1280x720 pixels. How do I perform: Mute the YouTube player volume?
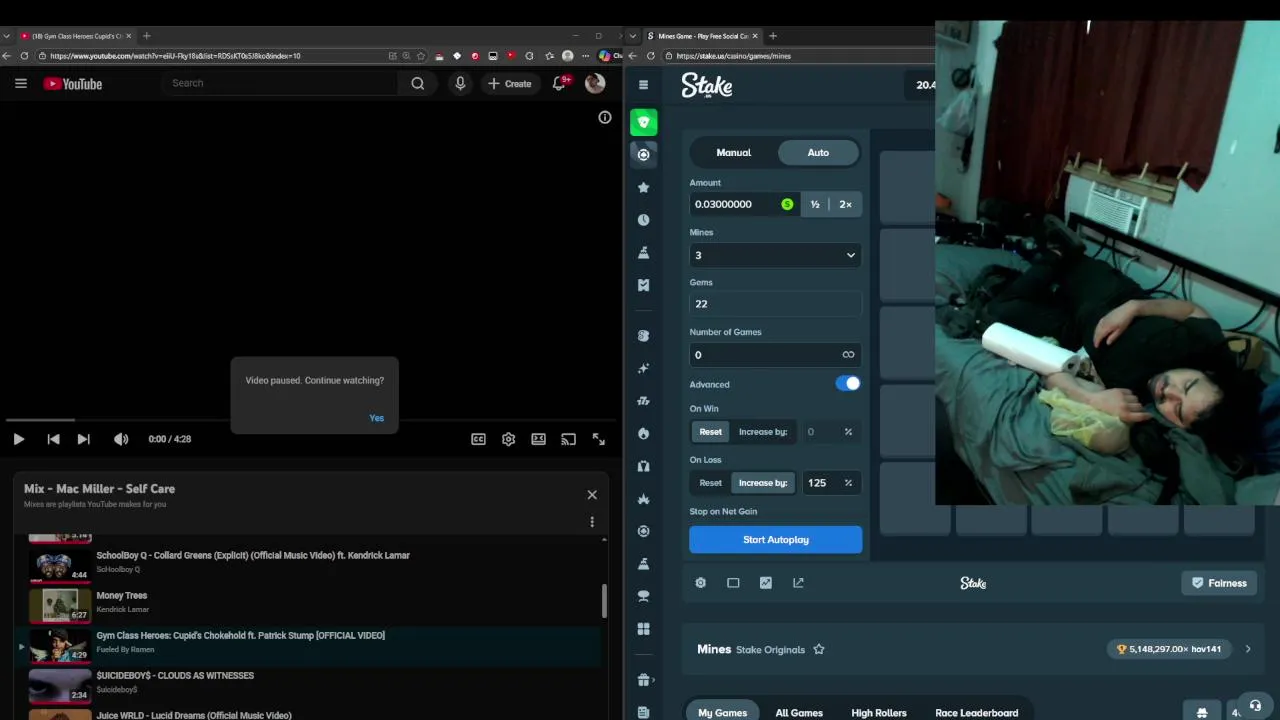(121, 439)
